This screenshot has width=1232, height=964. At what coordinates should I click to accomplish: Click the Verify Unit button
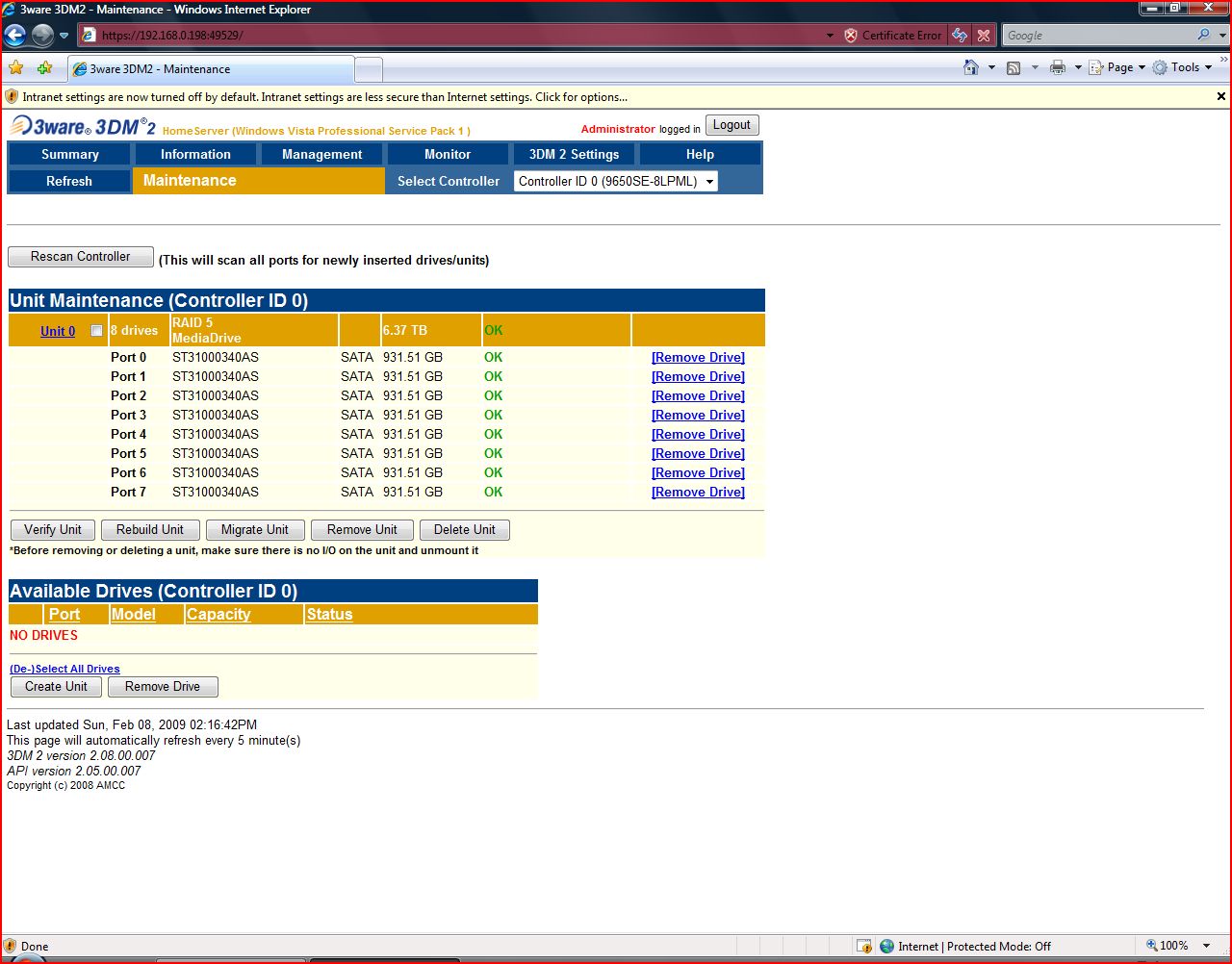point(53,530)
